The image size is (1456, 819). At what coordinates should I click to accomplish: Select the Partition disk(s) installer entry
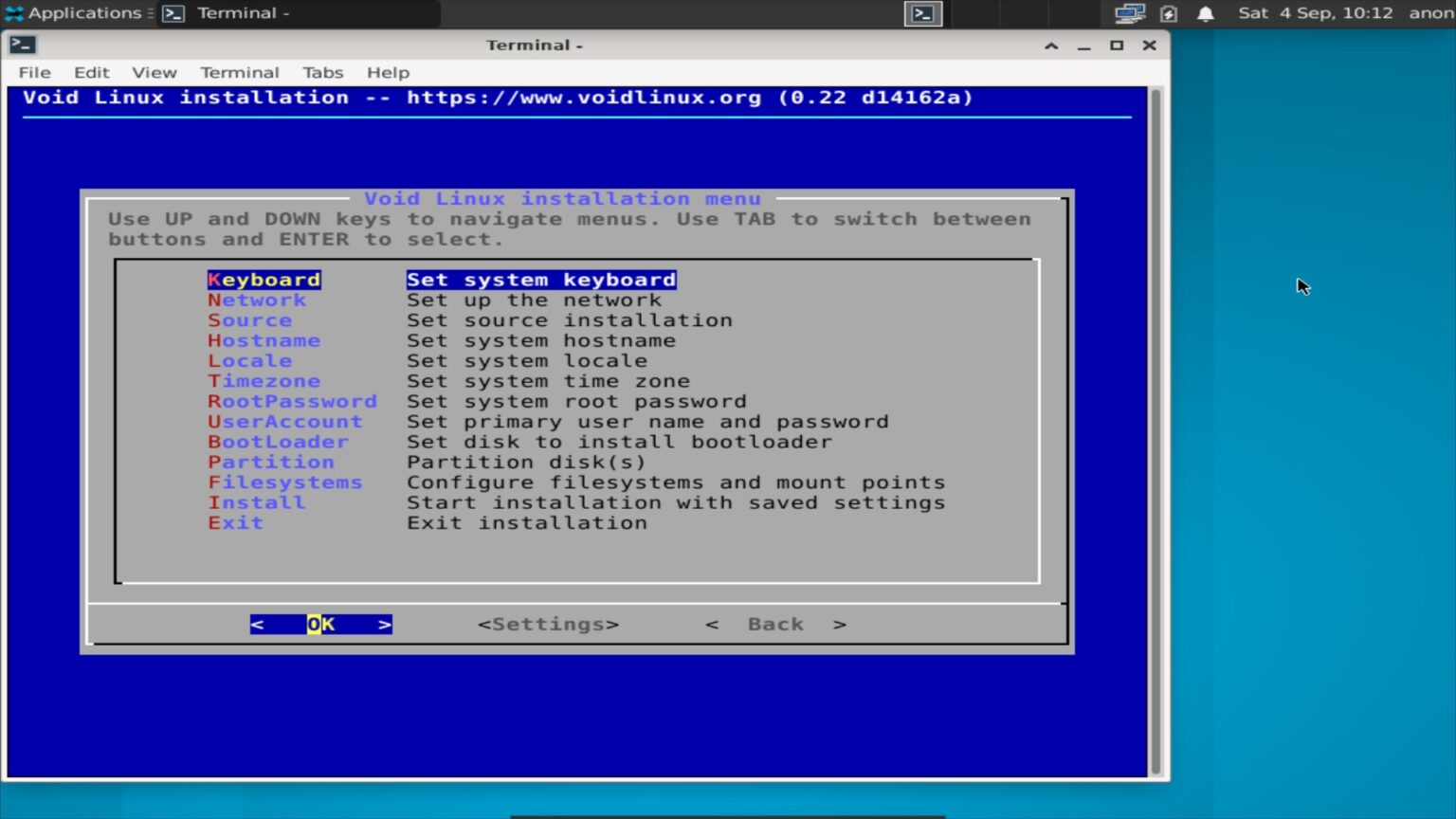pyautogui.click(x=272, y=462)
